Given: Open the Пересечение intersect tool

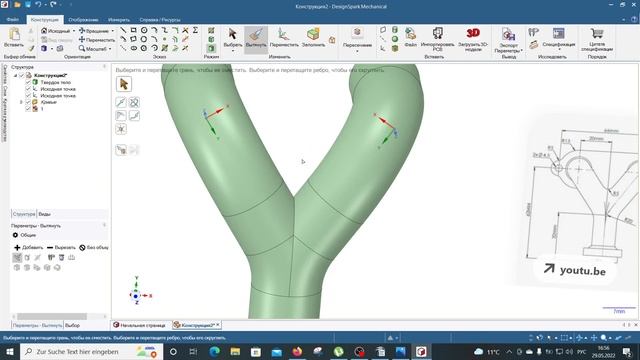Looking at the screenshot, I should pyautogui.click(x=357, y=38).
